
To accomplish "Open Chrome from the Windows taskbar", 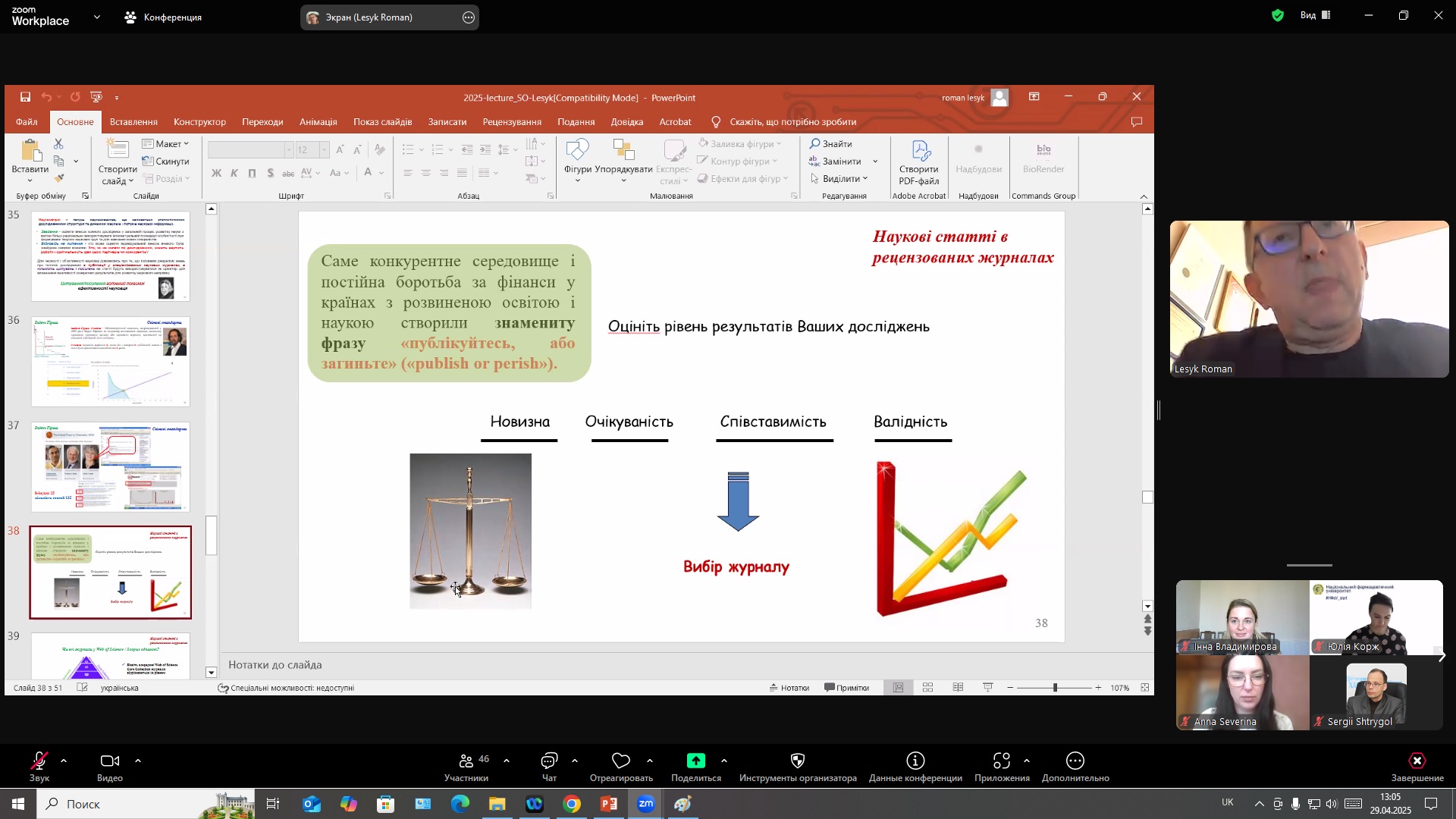I will point(572,804).
